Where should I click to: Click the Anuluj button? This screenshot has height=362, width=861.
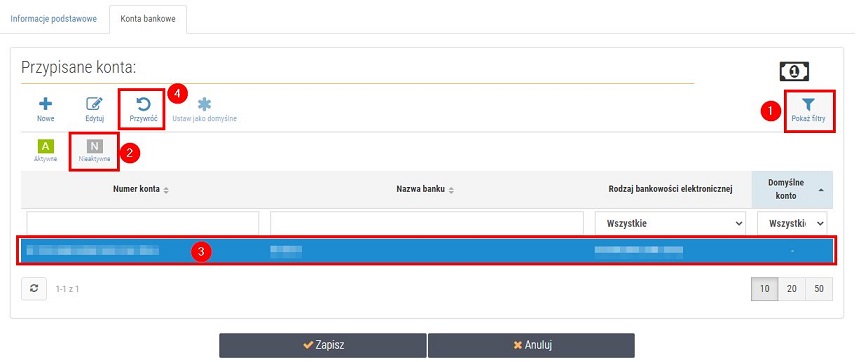532,345
